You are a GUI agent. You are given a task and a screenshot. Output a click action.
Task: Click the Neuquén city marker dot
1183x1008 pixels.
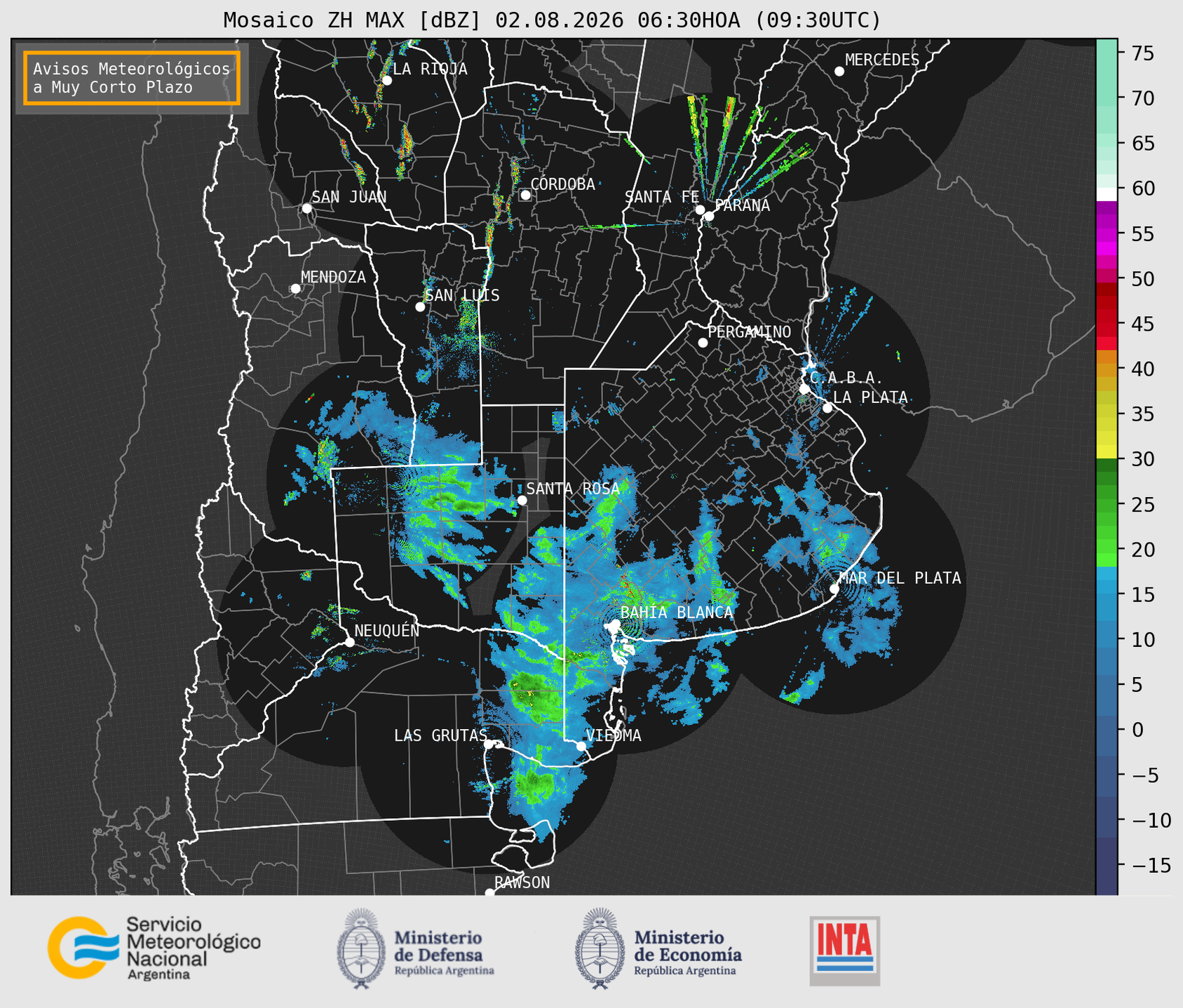click(x=349, y=642)
